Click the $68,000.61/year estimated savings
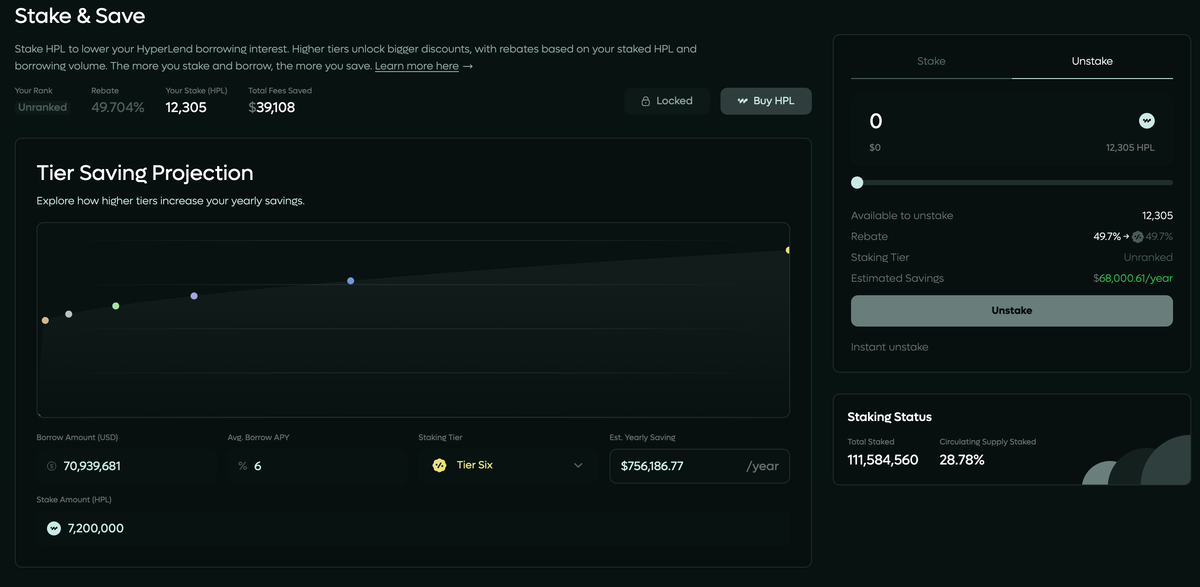Viewport: 1200px width, 587px height. [1133, 278]
